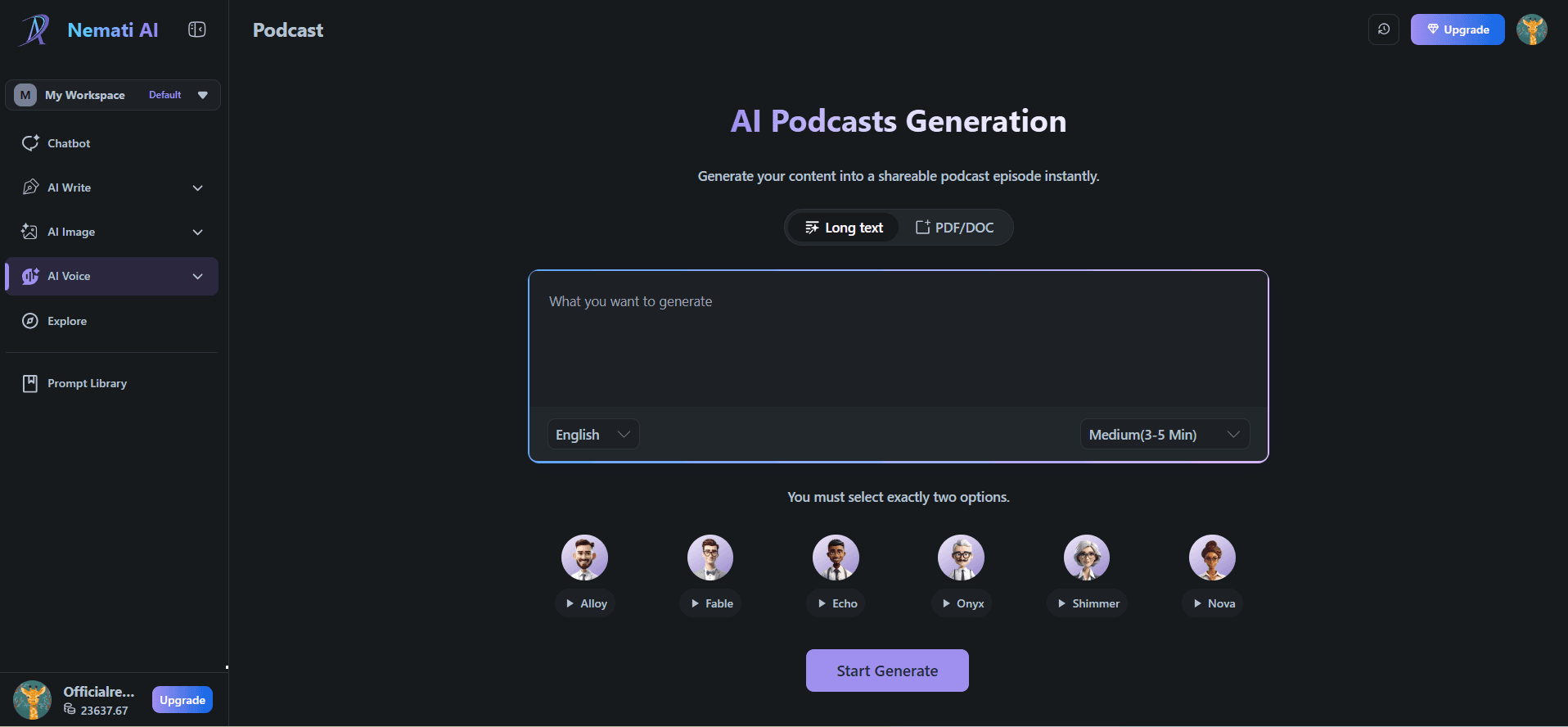Click the bottom-left user avatar
The height and width of the screenshot is (727, 1568).
point(33,700)
